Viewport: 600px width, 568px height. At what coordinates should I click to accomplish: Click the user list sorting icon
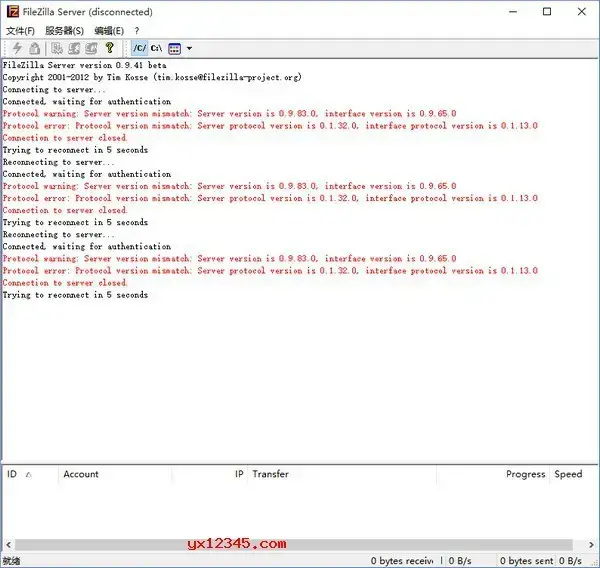(174, 48)
